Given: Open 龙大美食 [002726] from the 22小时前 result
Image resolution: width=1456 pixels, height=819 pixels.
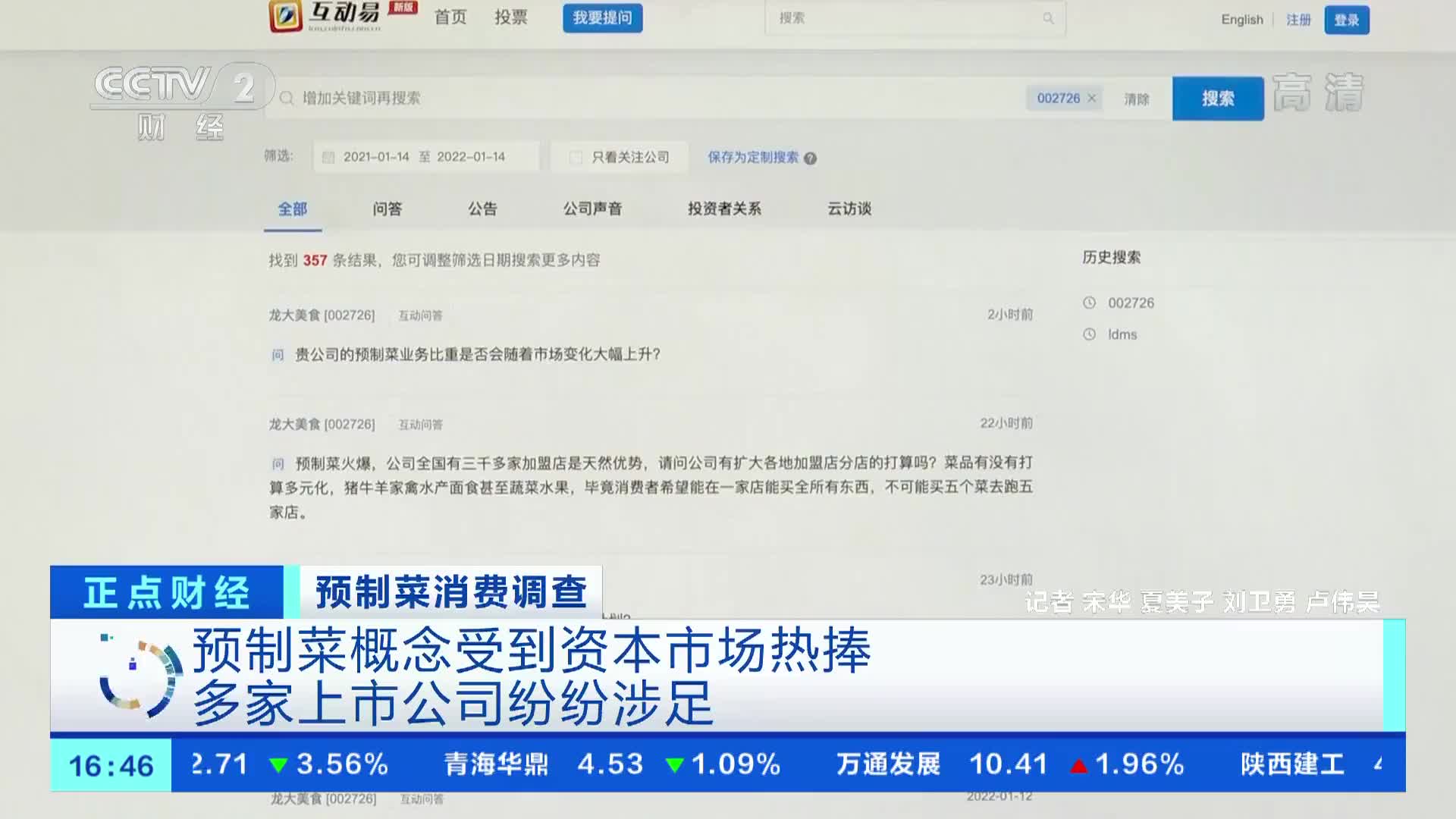Looking at the screenshot, I should (322, 424).
